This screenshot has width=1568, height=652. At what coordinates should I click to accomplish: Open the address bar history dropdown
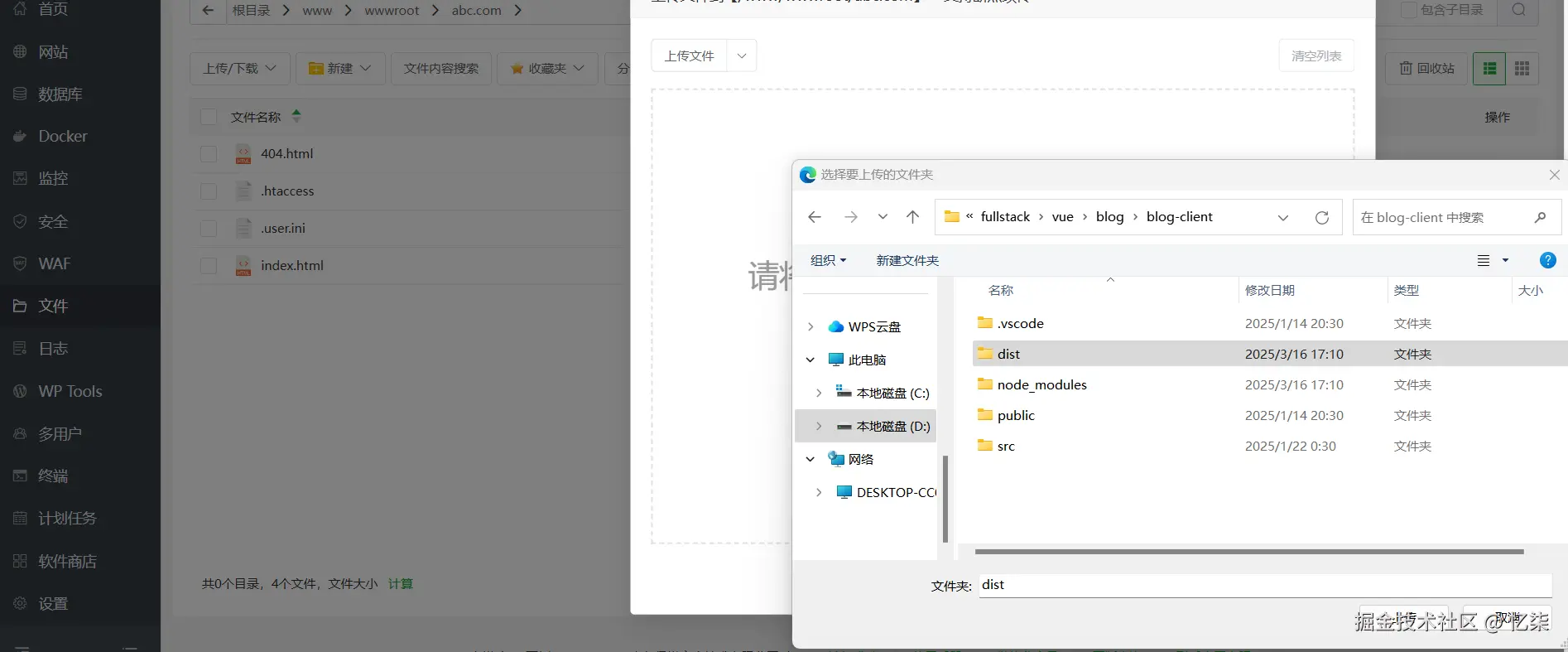coord(1283,218)
